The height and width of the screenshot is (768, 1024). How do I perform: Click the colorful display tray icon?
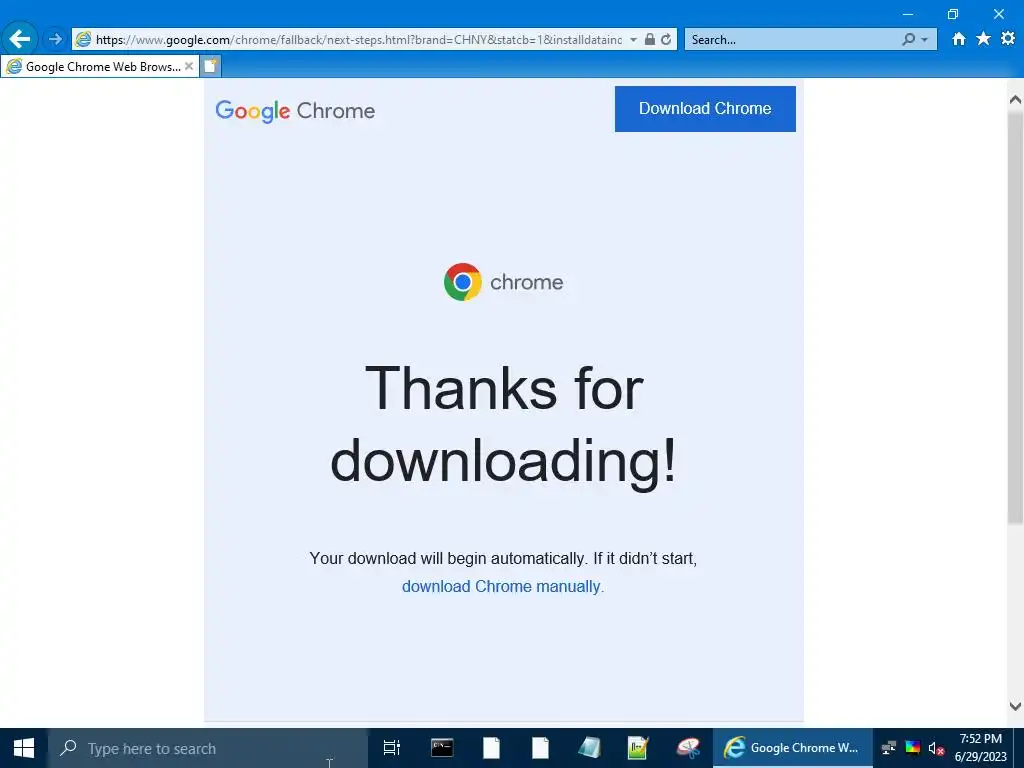(912, 748)
